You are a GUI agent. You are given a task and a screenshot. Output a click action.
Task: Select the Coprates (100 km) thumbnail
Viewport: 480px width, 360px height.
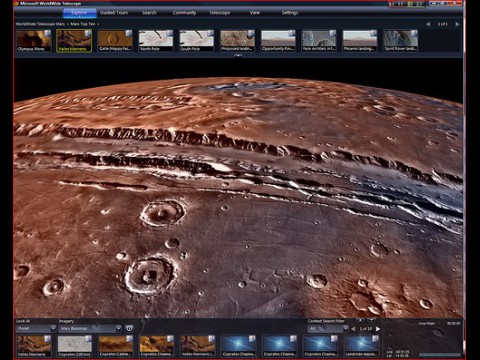pyautogui.click(x=75, y=346)
